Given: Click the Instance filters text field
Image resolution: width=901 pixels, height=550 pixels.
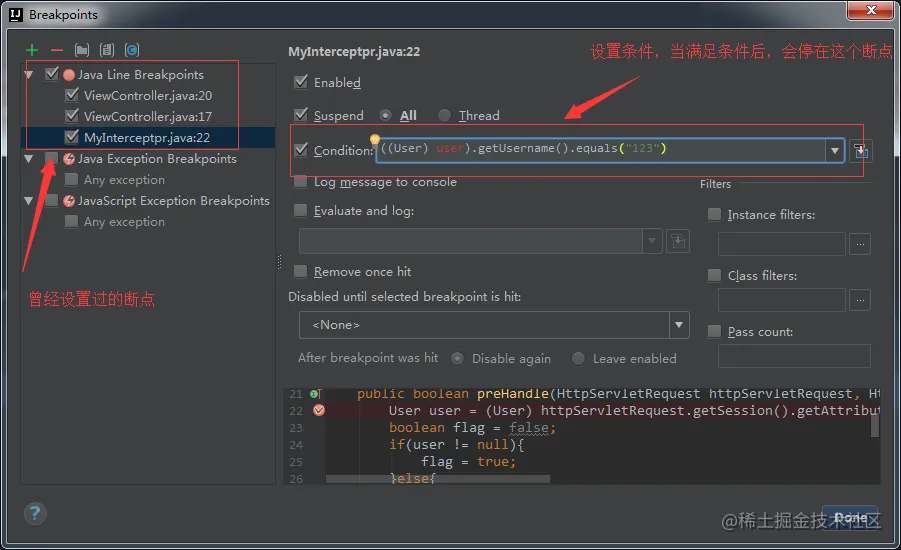Looking at the screenshot, I should [x=781, y=244].
